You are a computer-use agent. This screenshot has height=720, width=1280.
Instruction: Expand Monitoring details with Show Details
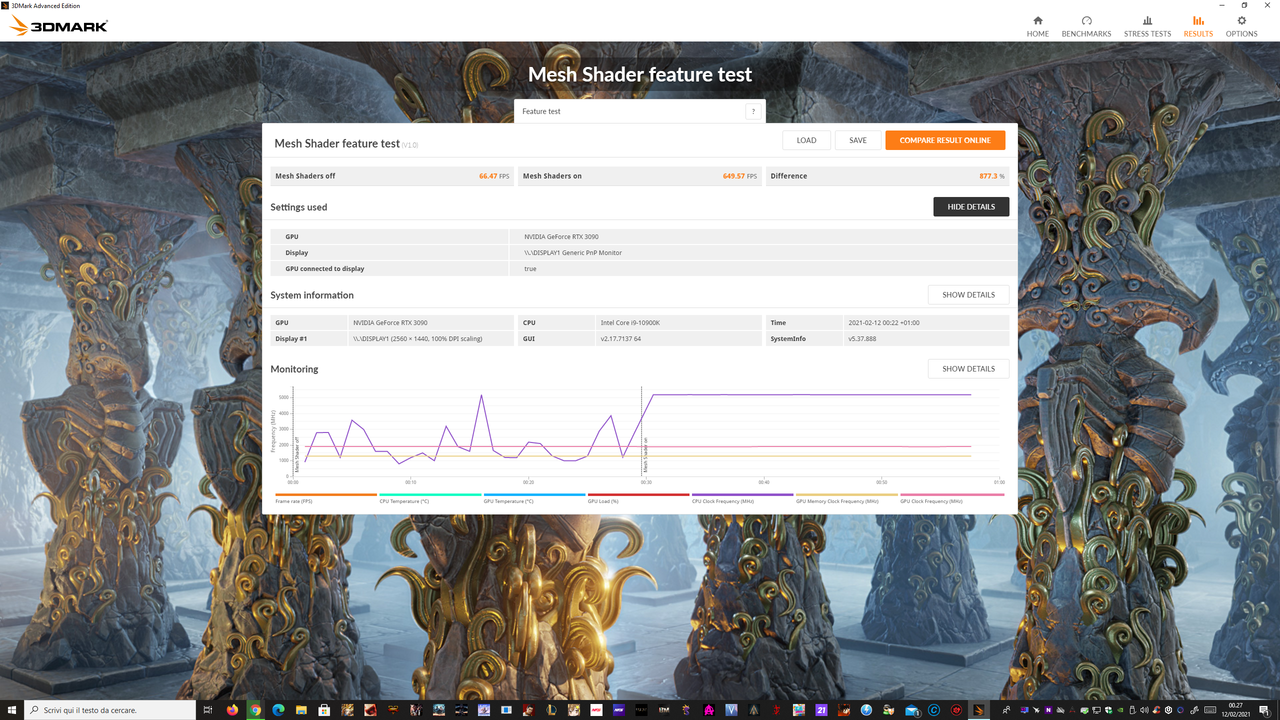pyautogui.click(x=967, y=368)
